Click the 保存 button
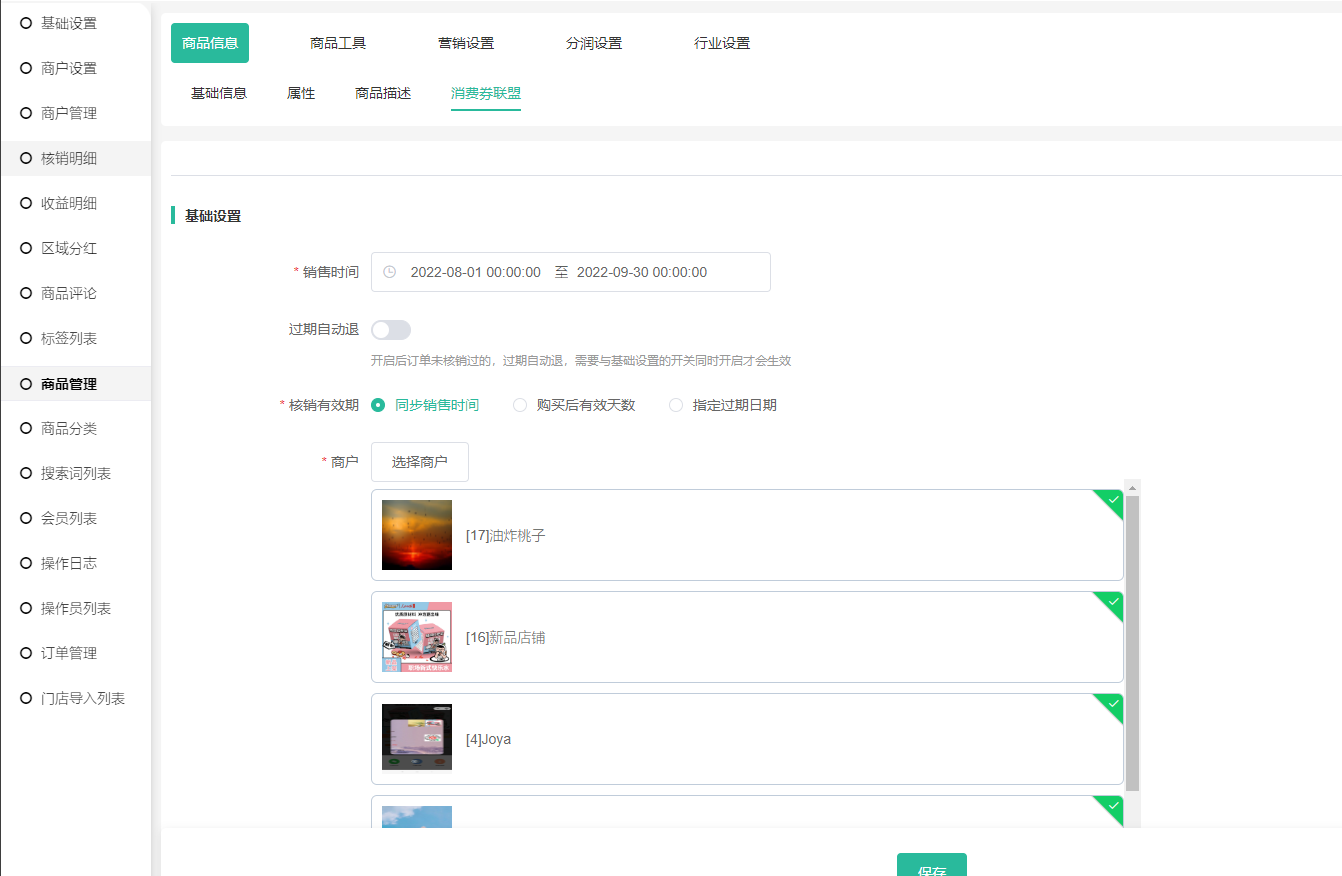The width and height of the screenshot is (1342, 876). 931,866
